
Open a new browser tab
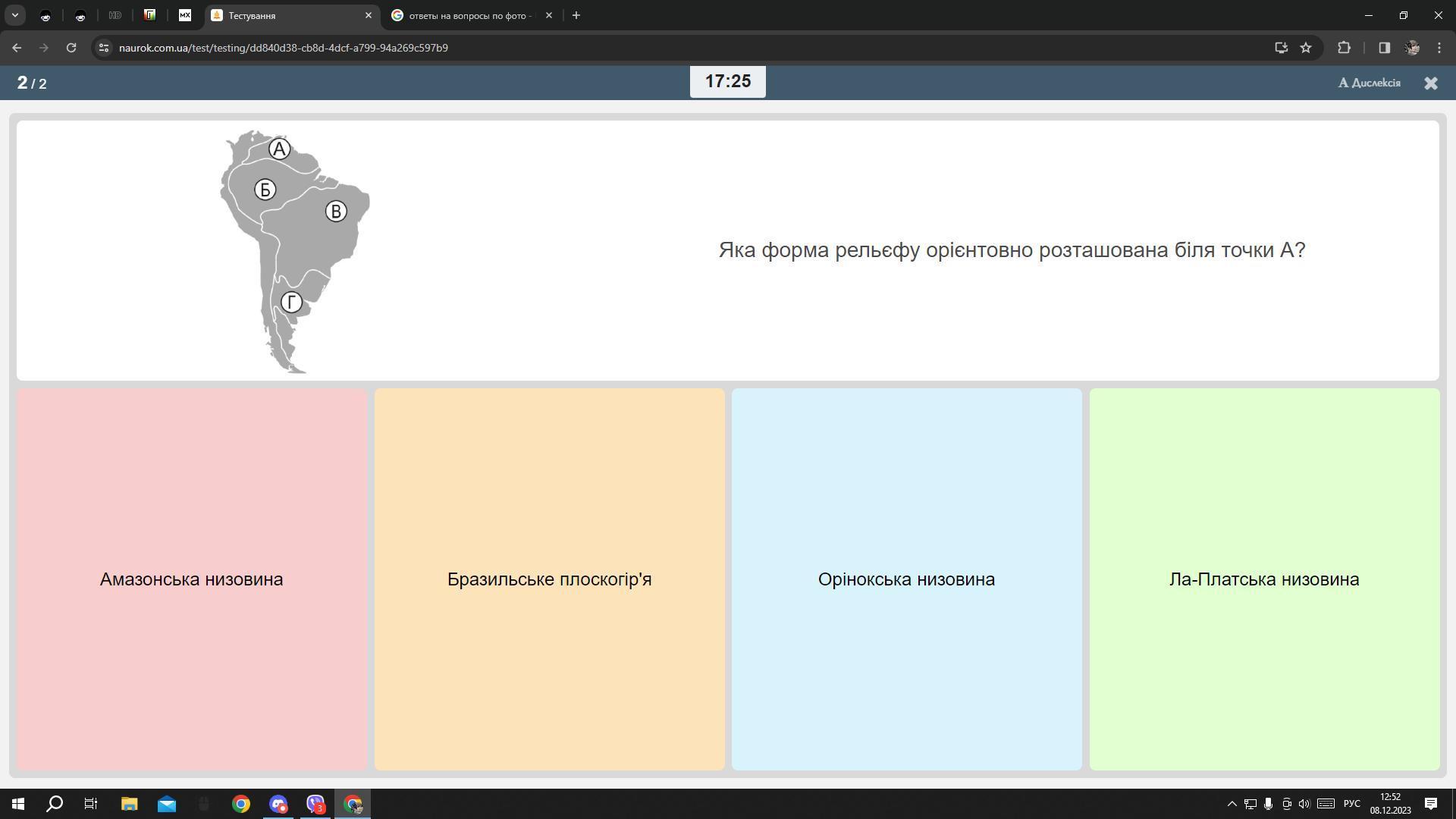[576, 15]
